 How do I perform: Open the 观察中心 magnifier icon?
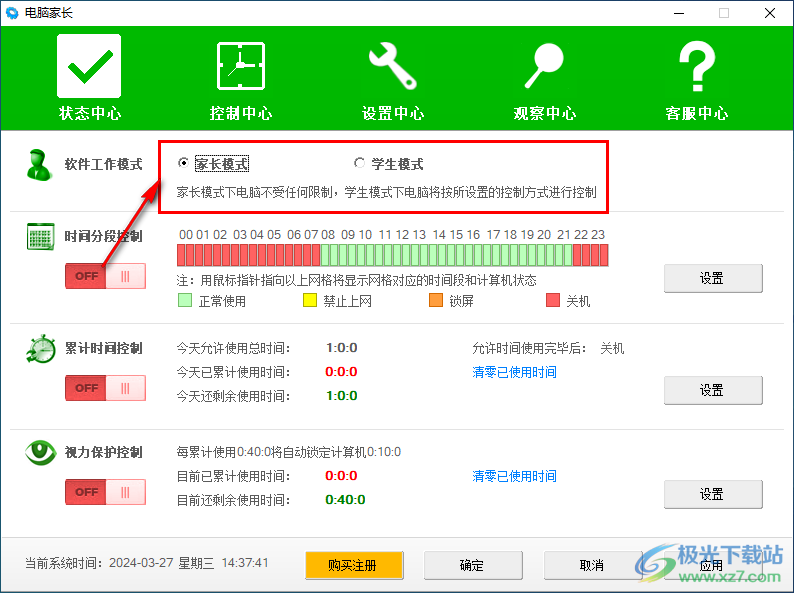[x=545, y=66]
